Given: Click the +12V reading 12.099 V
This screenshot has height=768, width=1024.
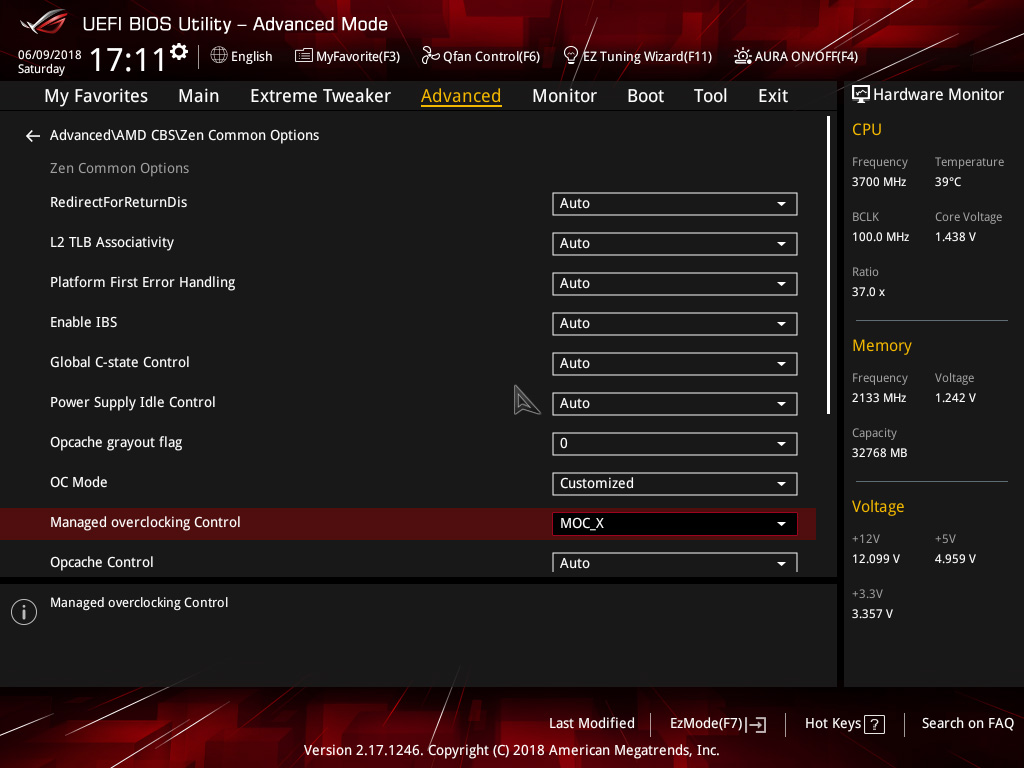Looking at the screenshot, I should (875, 559).
